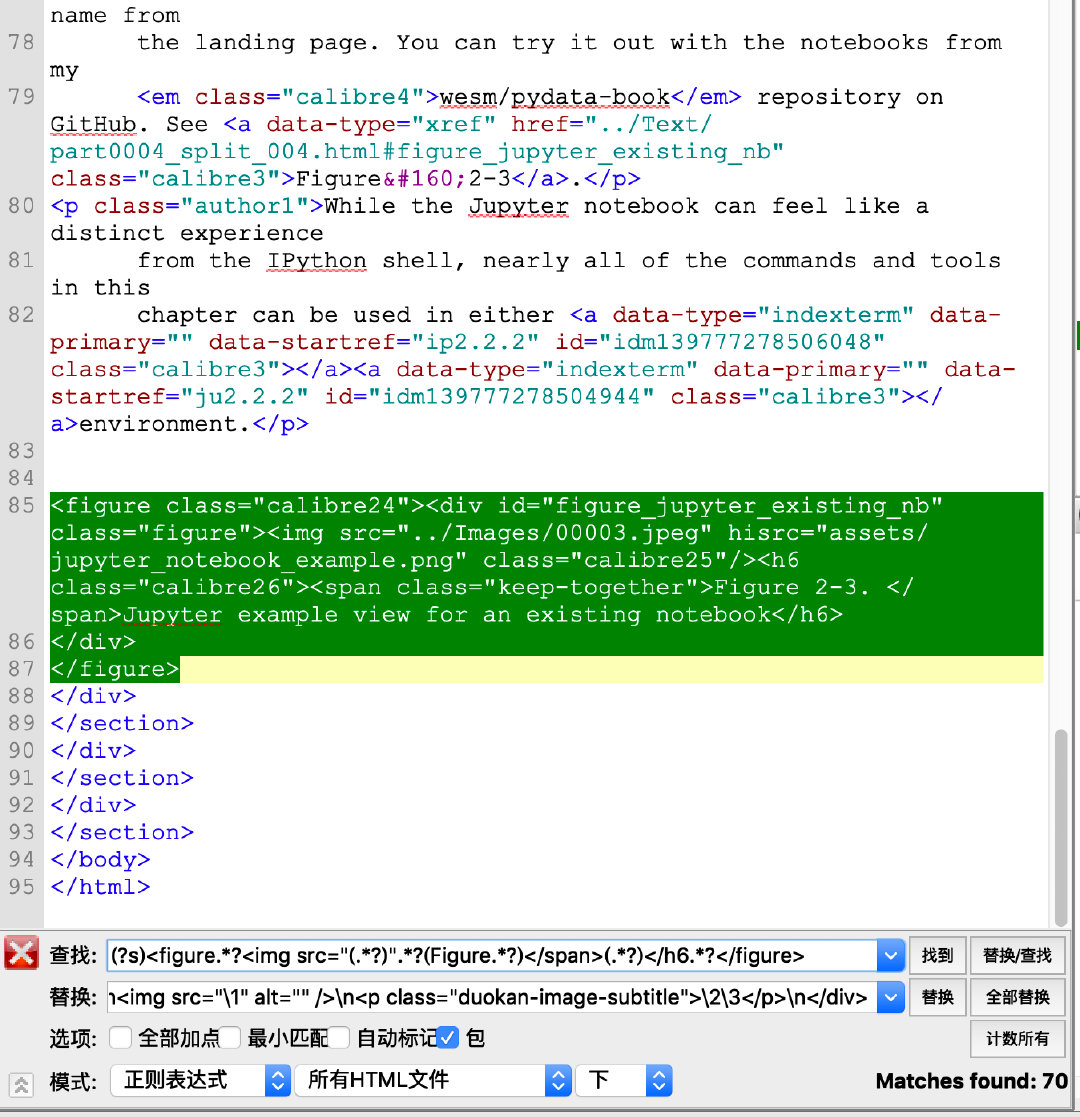
Task: Open the 查找 search history dropdown
Action: click(891, 955)
